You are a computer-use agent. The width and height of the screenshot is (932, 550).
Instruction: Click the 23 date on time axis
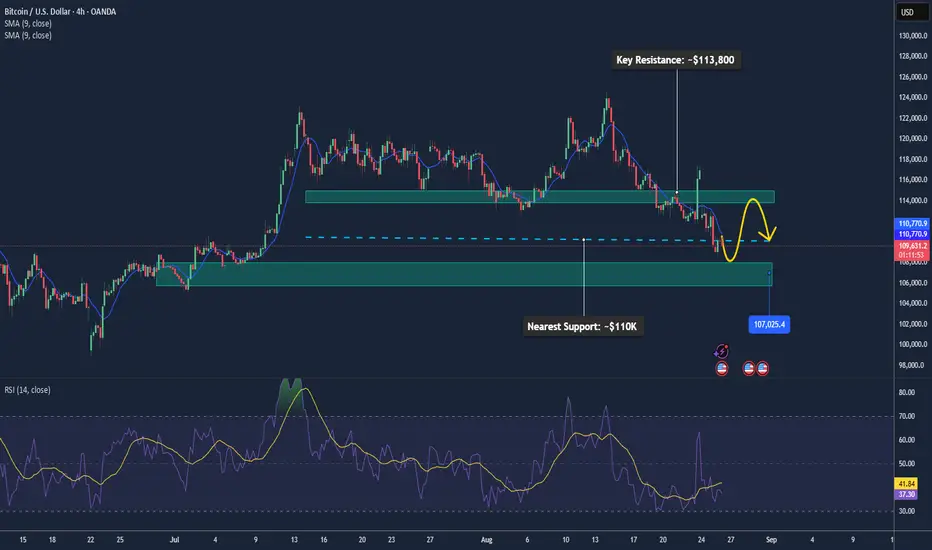point(391,540)
